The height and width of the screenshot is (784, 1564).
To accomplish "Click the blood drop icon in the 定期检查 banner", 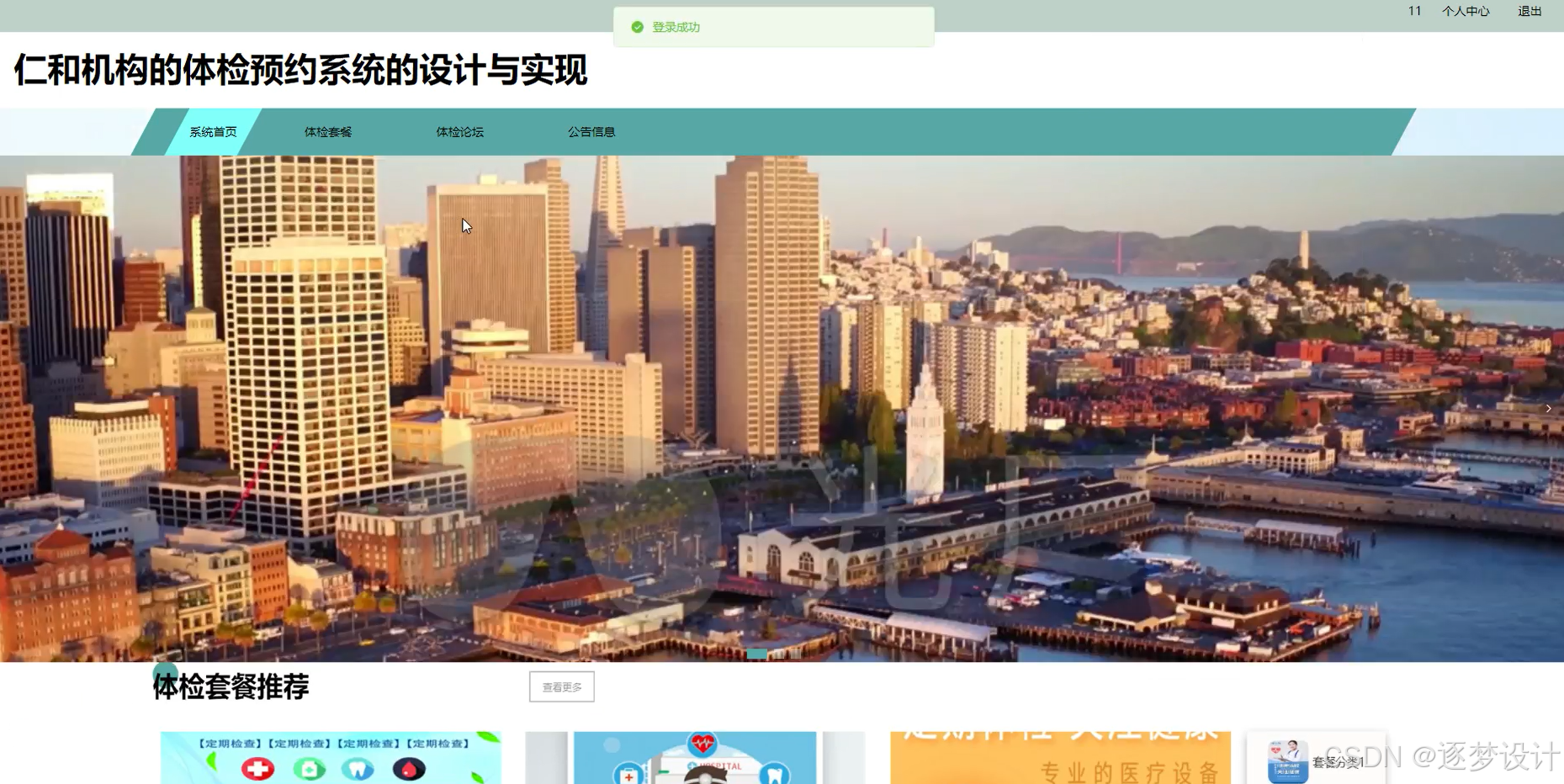I will click(x=410, y=768).
